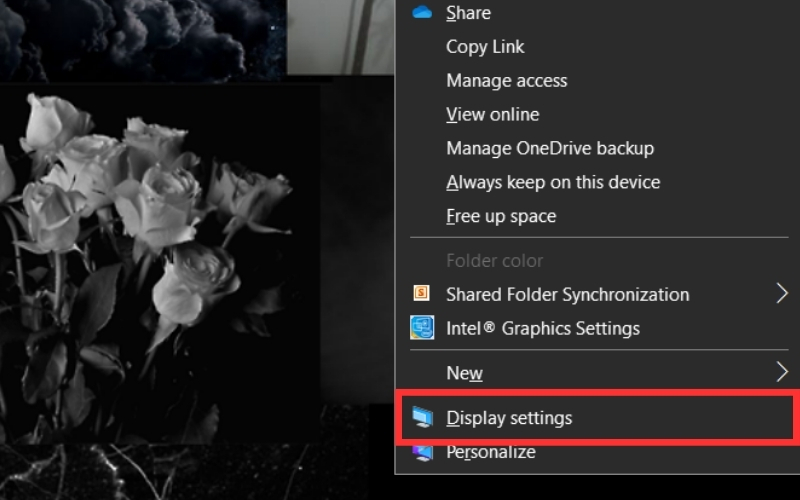Viewport: 800px width, 500px height.
Task: Select the New menu entry
Action: click(464, 373)
